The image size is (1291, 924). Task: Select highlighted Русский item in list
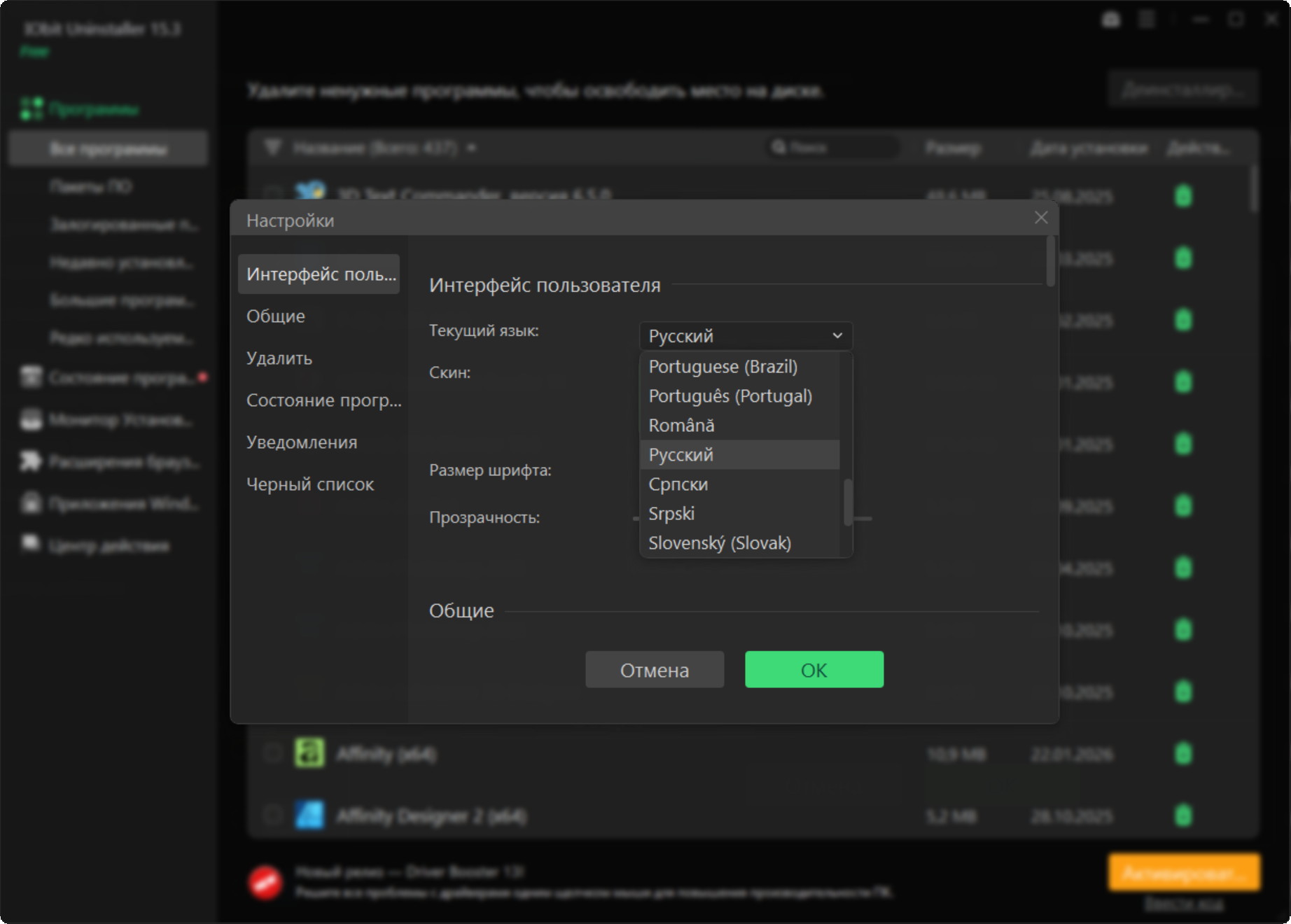[x=681, y=455]
